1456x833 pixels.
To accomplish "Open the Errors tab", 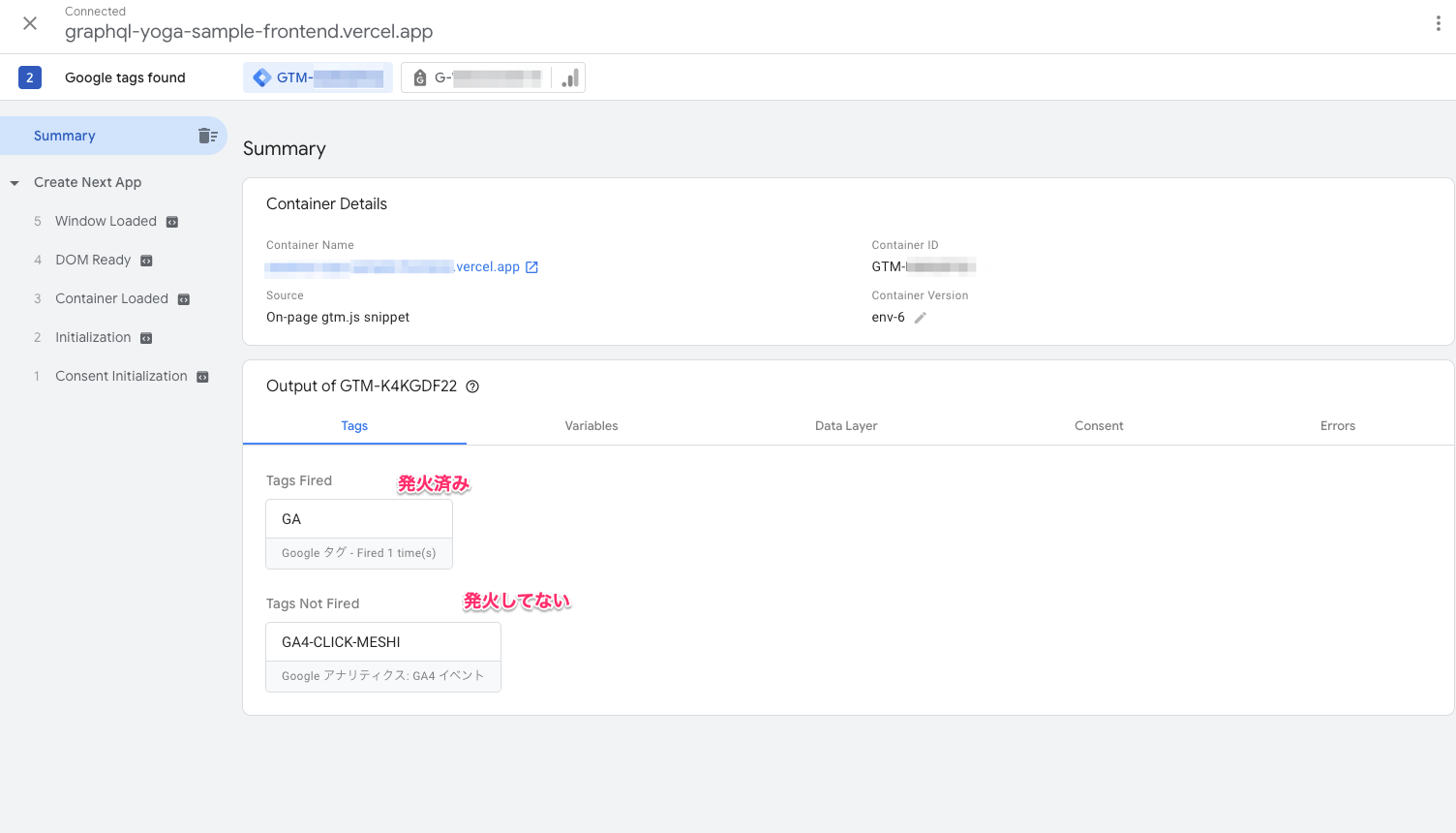I will click(1337, 426).
